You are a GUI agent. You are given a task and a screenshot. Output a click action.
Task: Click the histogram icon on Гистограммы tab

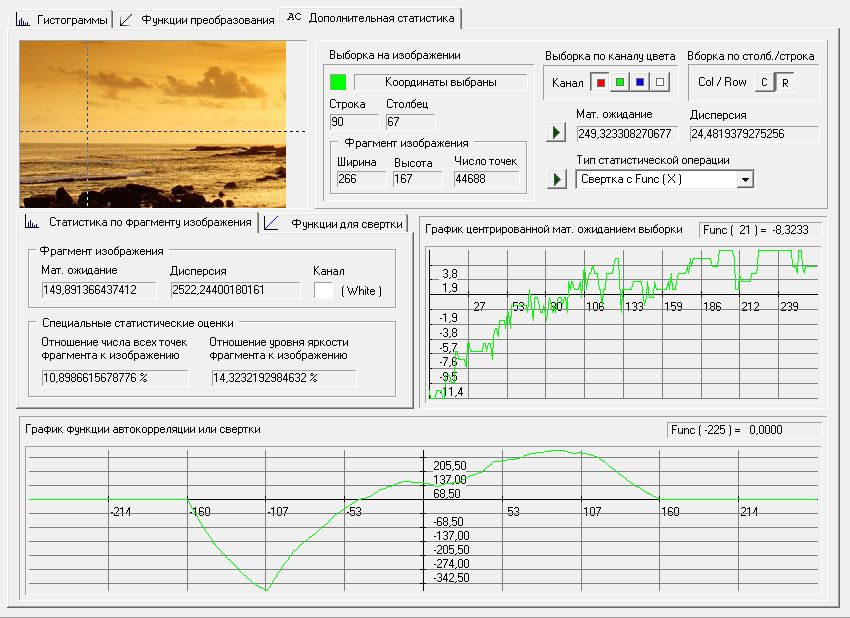click(23, 21)
